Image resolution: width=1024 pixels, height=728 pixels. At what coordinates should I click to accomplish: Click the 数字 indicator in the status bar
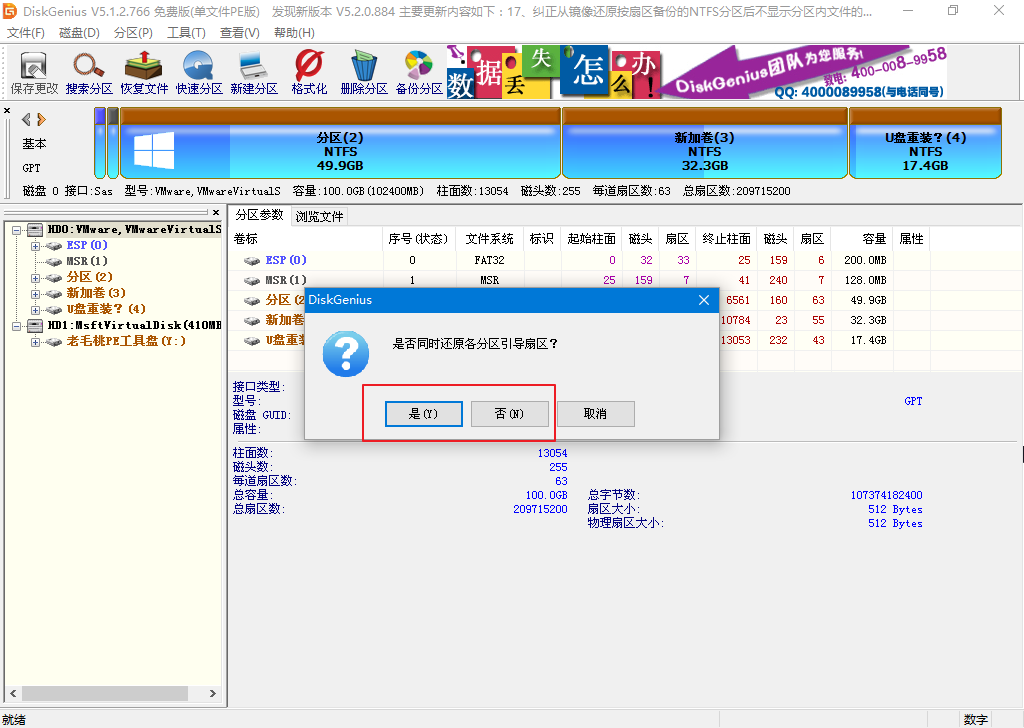pyautogui.click(x=975, y=720)
